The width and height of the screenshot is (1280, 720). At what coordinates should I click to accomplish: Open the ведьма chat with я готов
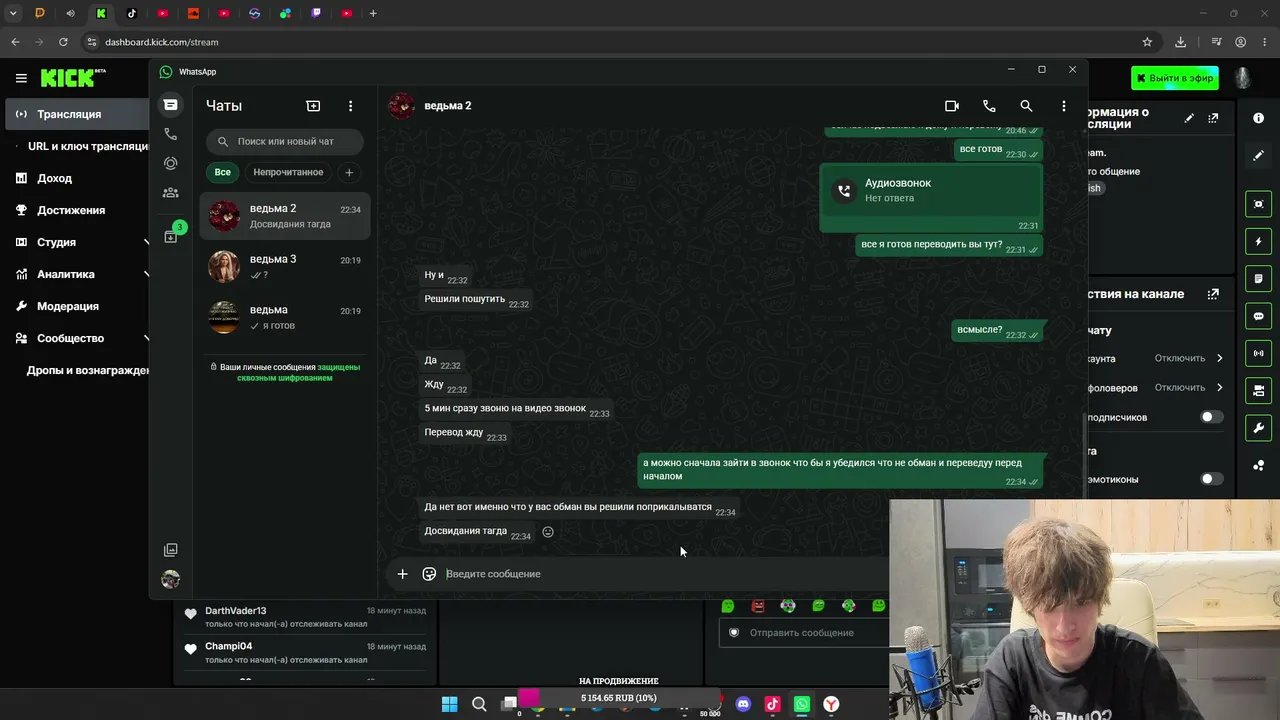[285, 317]
